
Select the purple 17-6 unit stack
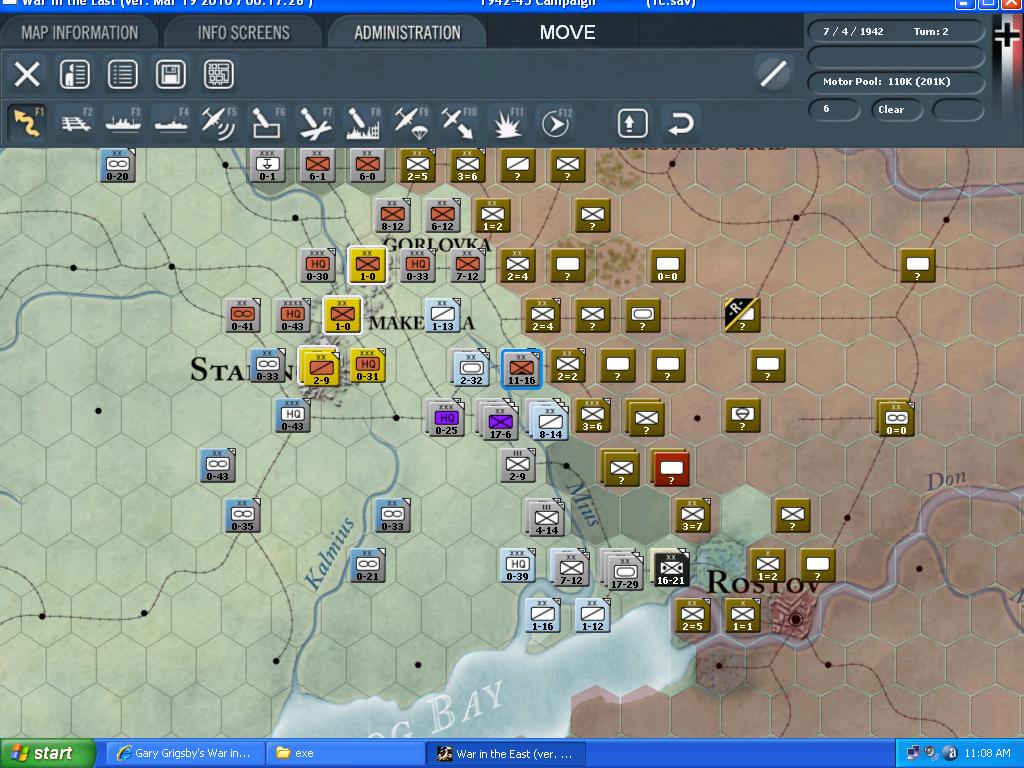pos(499,421)
